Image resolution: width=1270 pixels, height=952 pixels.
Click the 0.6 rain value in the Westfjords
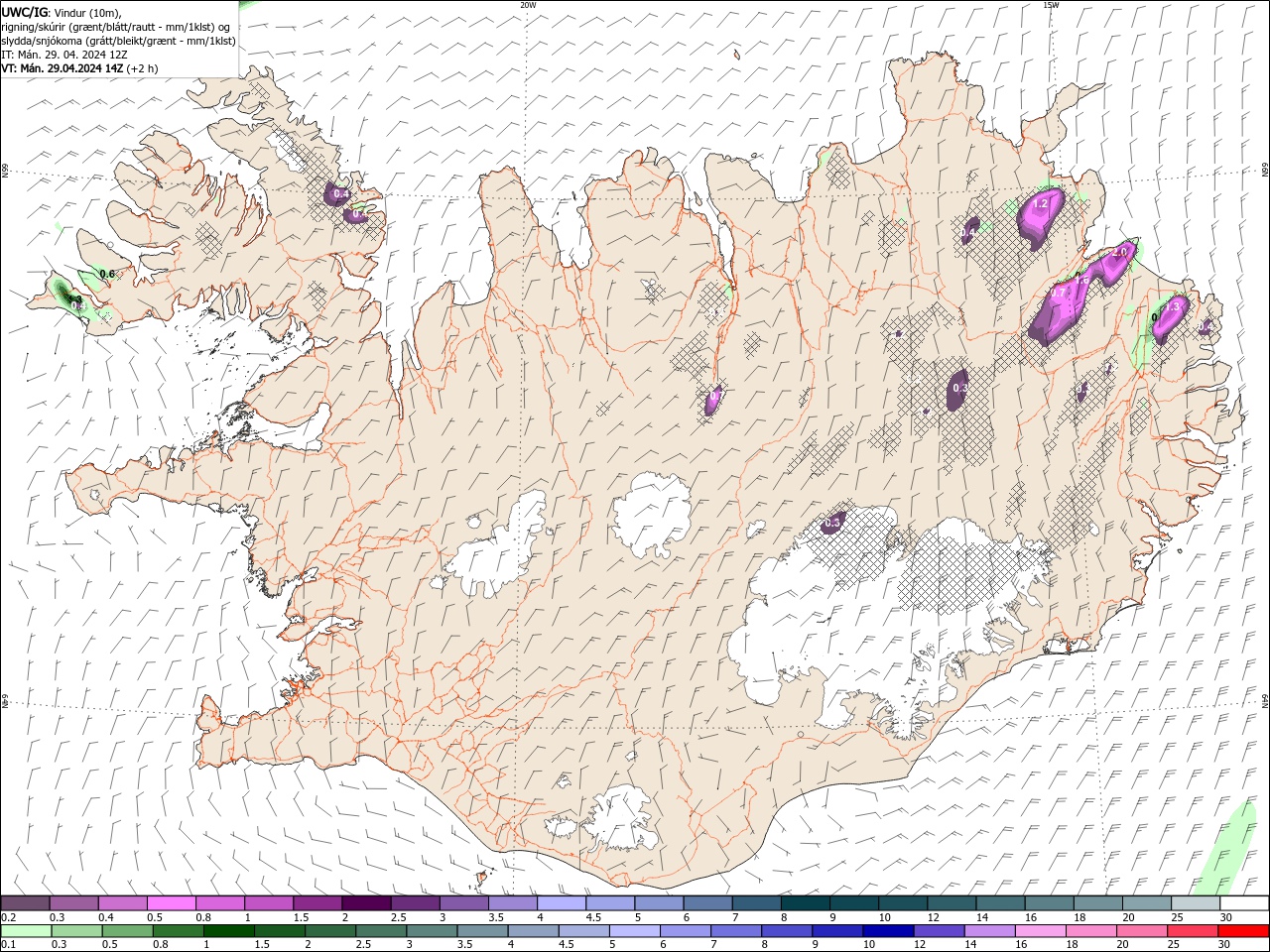(x=108, y=274)
